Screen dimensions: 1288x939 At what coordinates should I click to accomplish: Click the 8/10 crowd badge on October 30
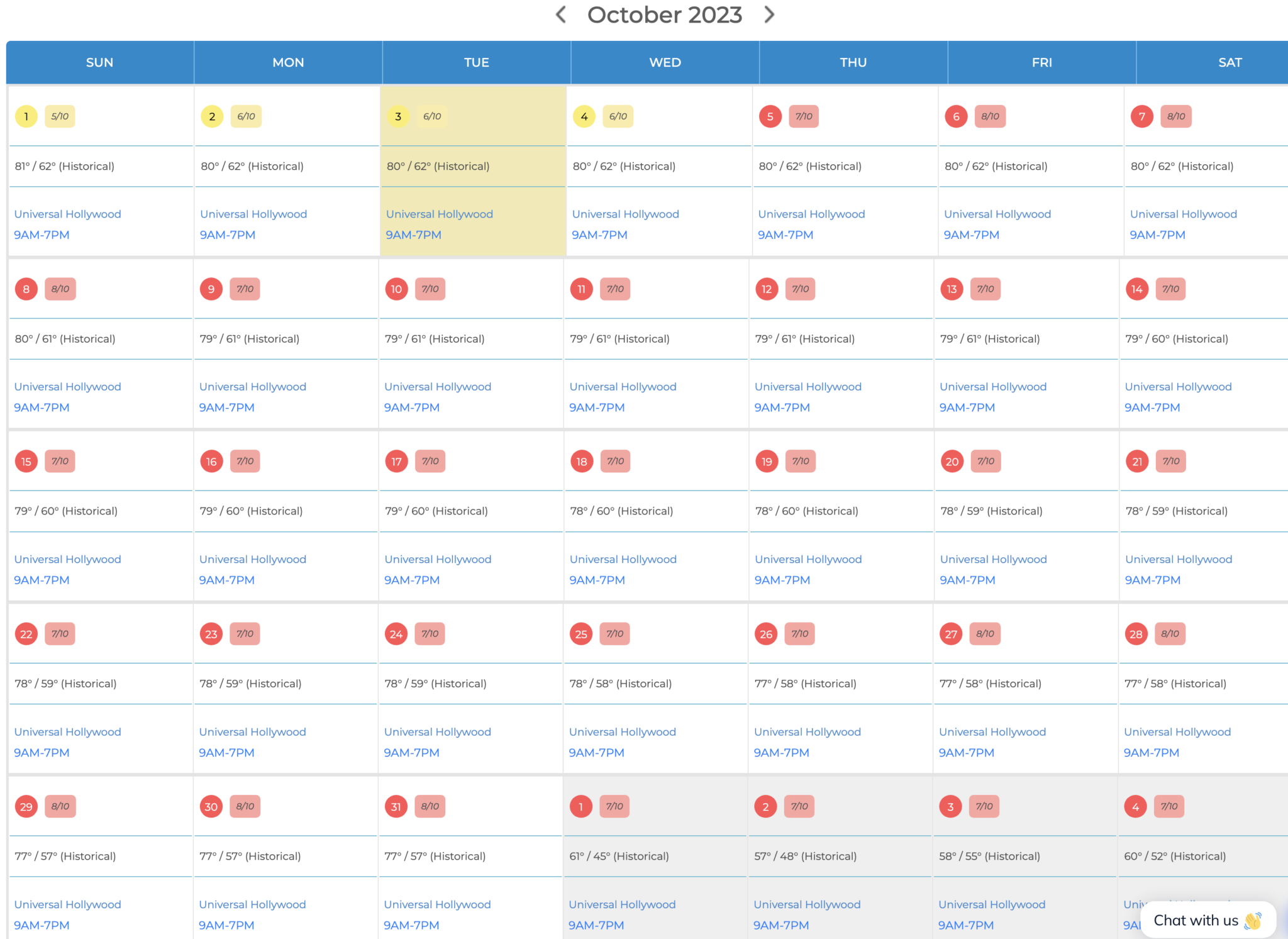(245, 807)
